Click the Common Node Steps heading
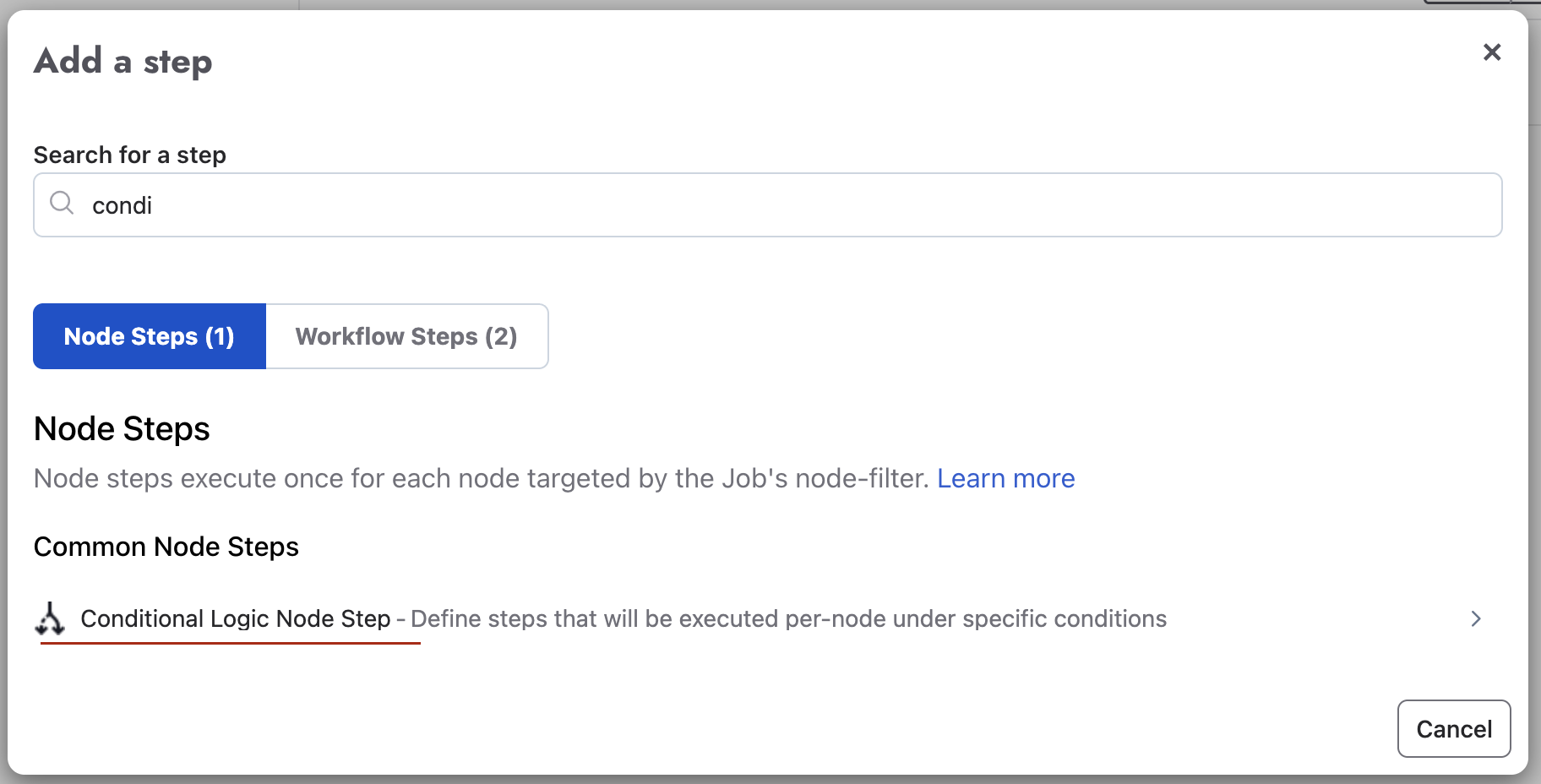Screen dimensions: 1541x784 click(x=166, y=547)
